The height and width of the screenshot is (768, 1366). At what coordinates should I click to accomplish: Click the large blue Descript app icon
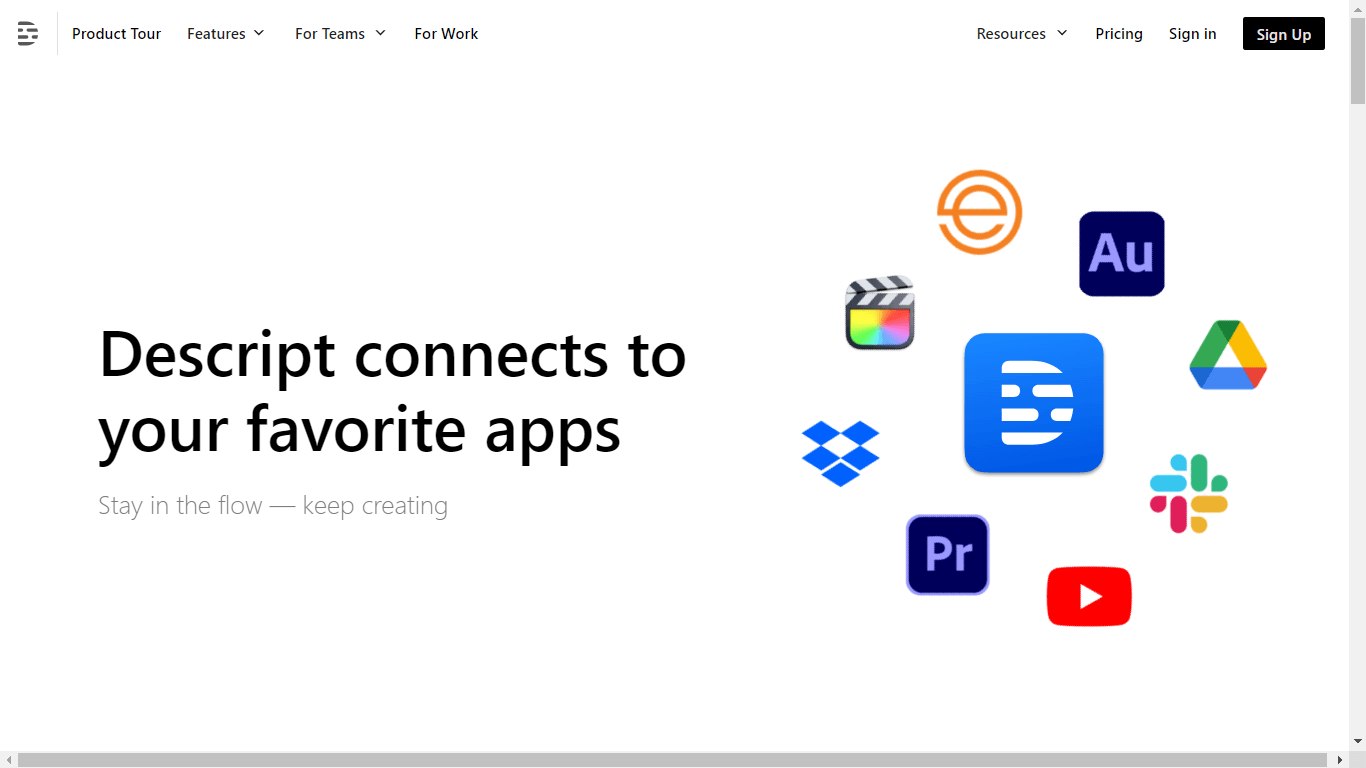(1034, 403)
